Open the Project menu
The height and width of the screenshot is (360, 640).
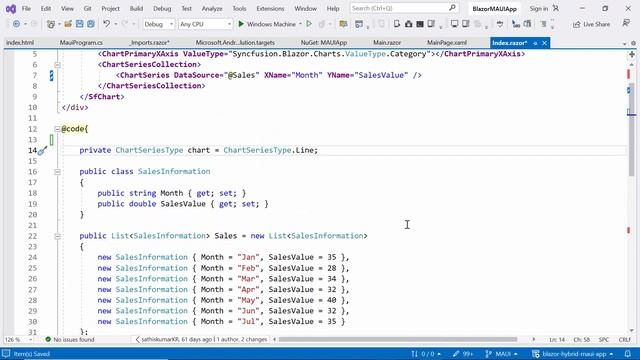pyautogui.click(x=111, y=8)
